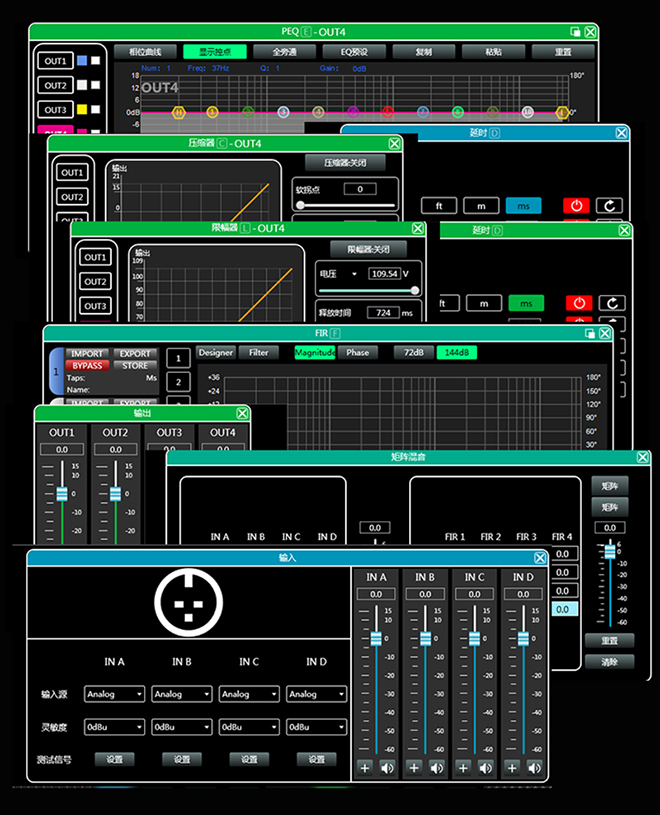Screen dimensions: 660x815
Task: Click the plus icon under IN B fader
Action: [x=414, y=768]
